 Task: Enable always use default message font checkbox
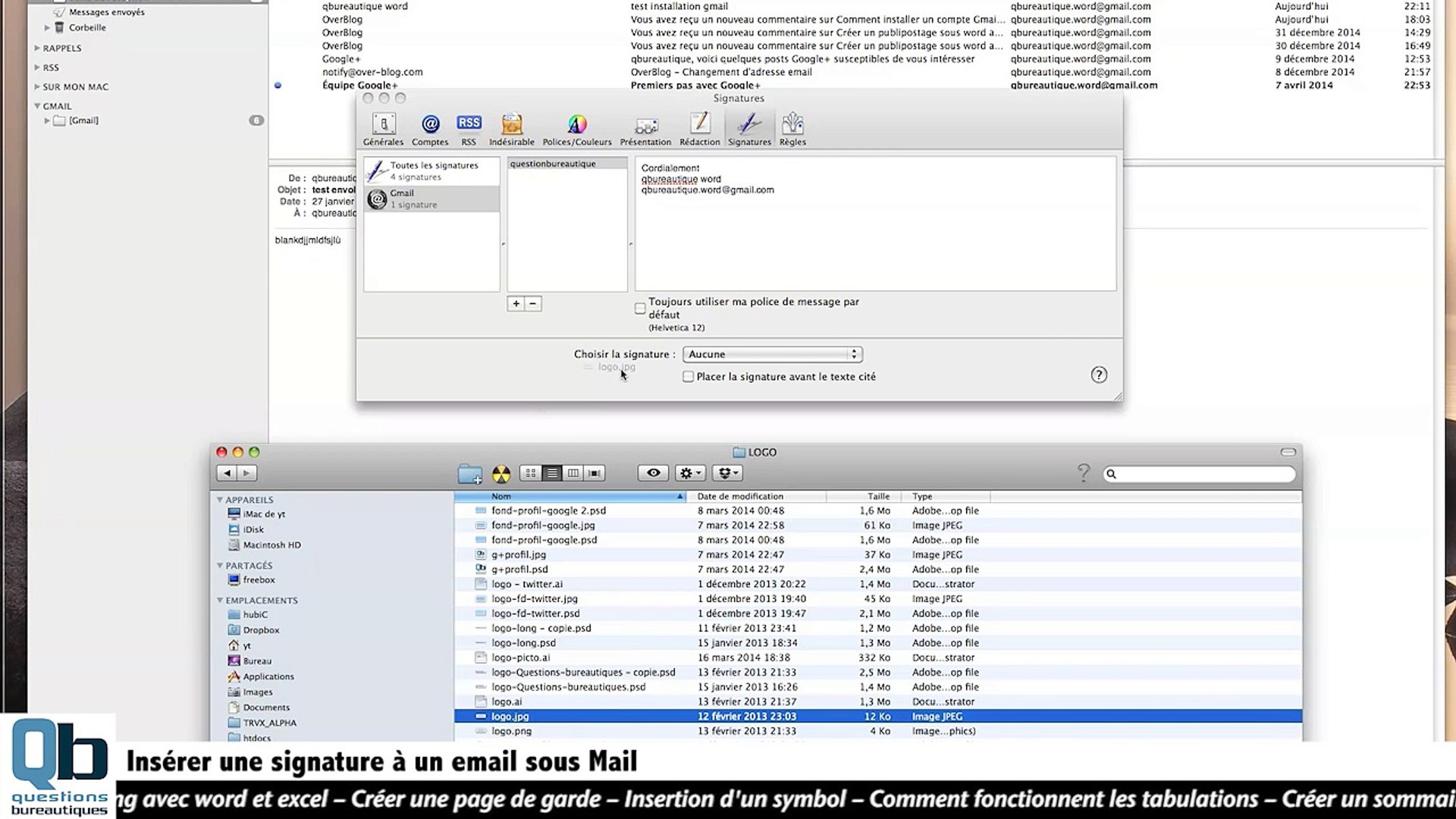coord(640,308)
